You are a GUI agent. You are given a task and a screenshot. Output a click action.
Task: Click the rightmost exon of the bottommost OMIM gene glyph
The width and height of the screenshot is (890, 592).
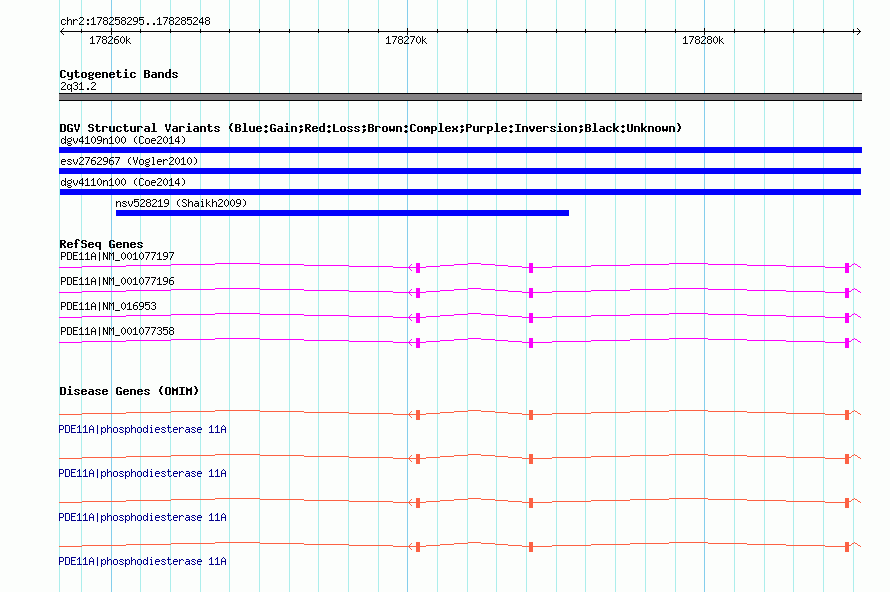[847, 547]
